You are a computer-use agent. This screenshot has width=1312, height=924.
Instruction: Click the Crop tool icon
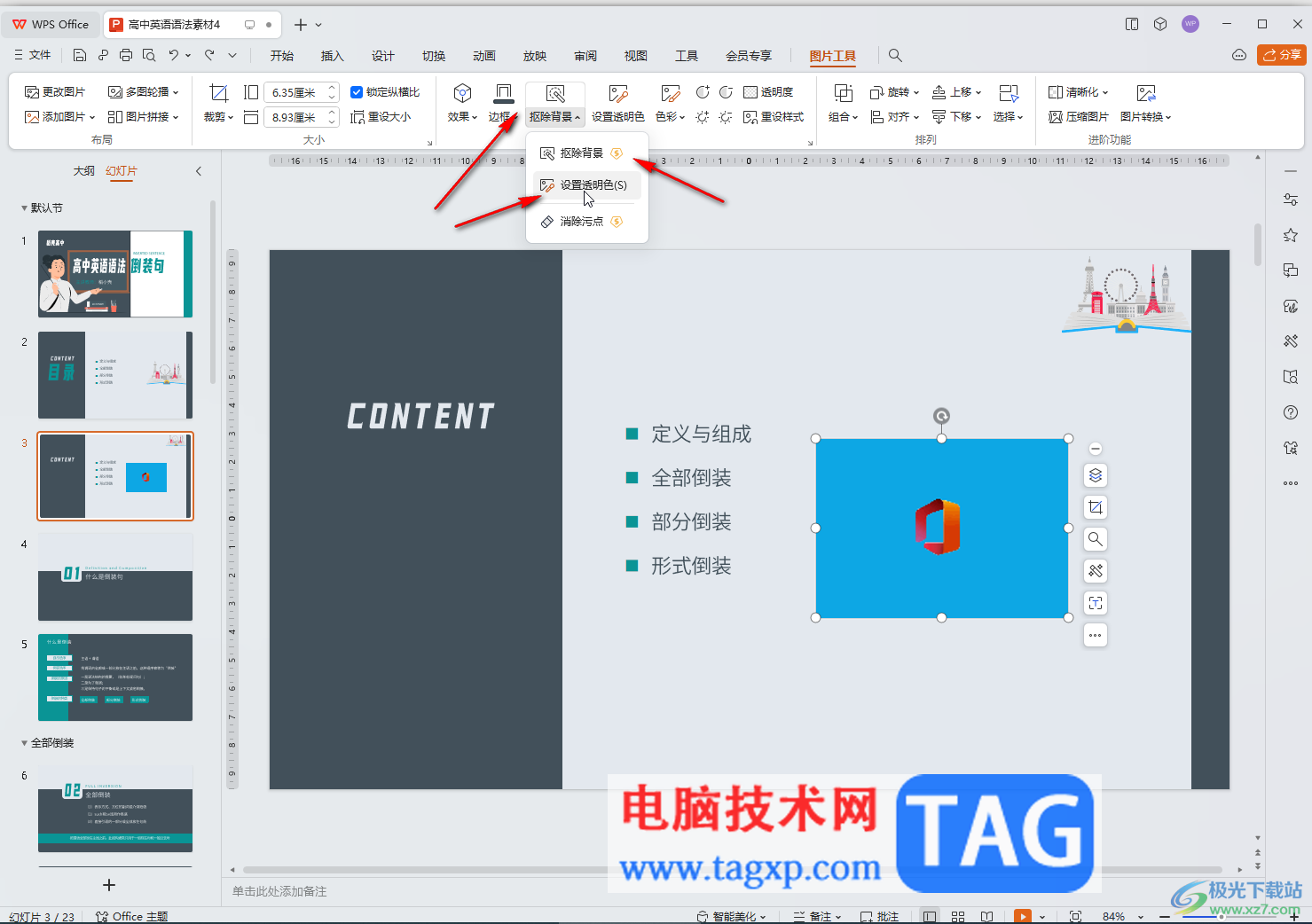click(x=218, y=92)
